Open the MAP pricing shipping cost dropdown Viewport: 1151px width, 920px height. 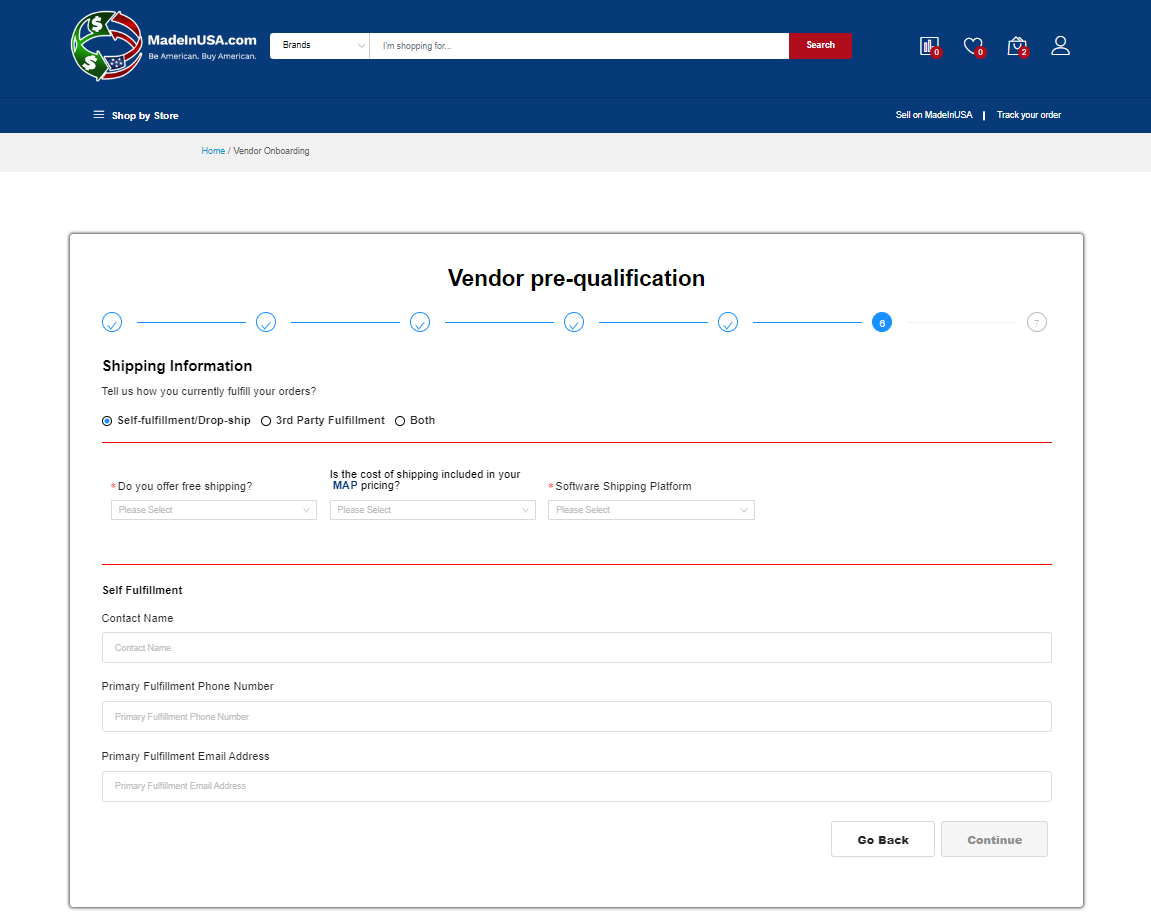(432, 510)
